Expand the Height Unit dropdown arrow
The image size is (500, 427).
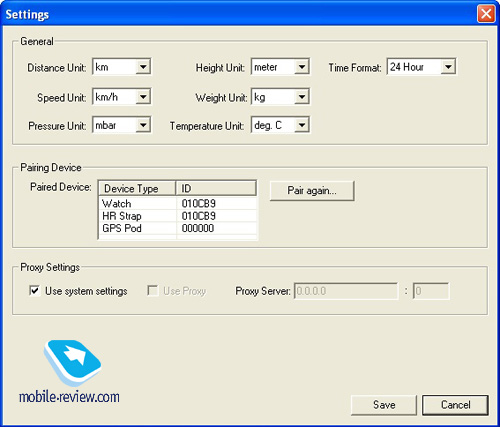302,67
